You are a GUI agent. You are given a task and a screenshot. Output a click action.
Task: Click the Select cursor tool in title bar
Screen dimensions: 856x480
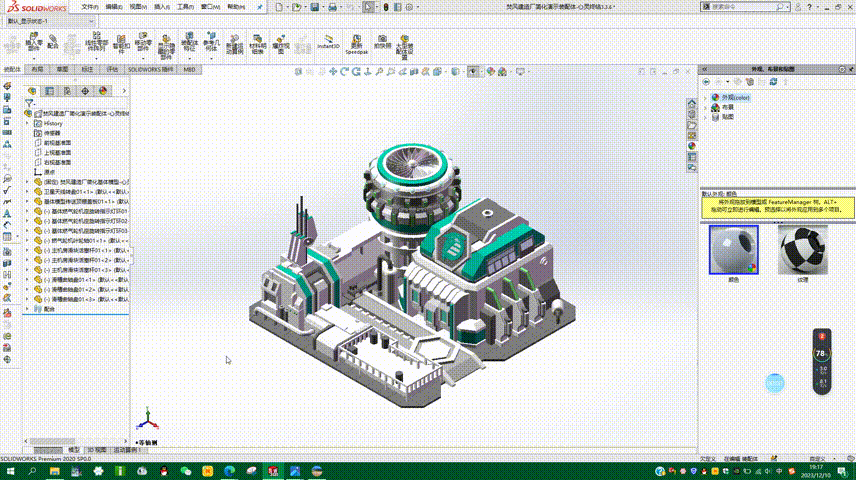pos(368,7)
